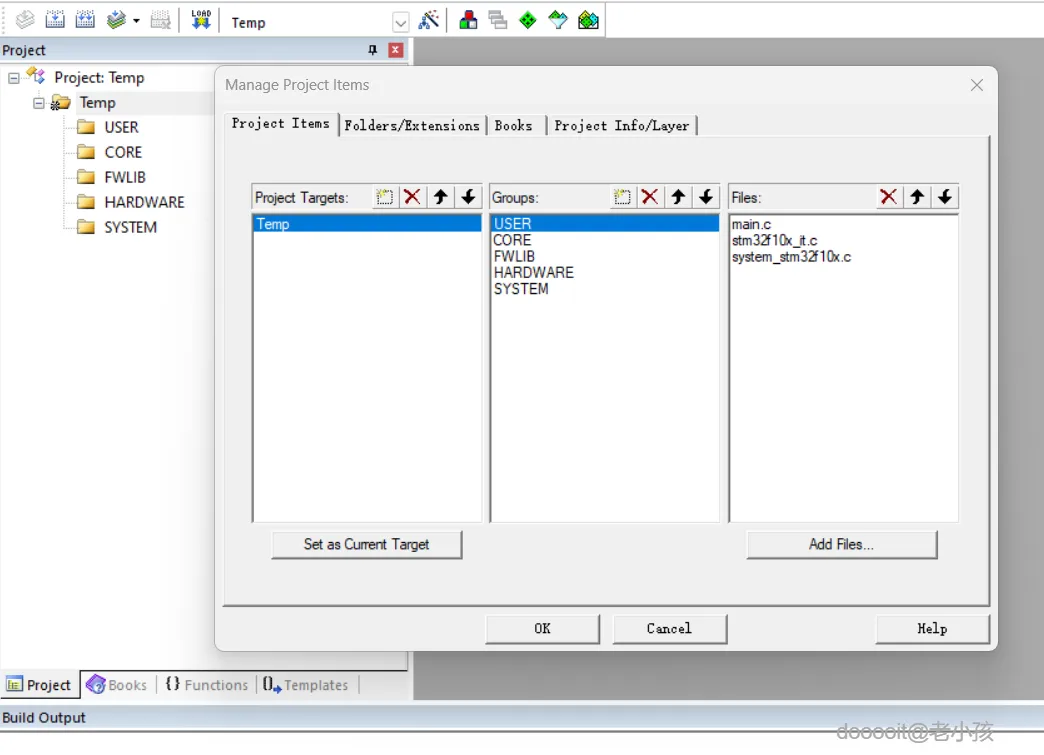Click the Stop Build toolbar icon
1044x755 pixels.
[x=160, y=20]
